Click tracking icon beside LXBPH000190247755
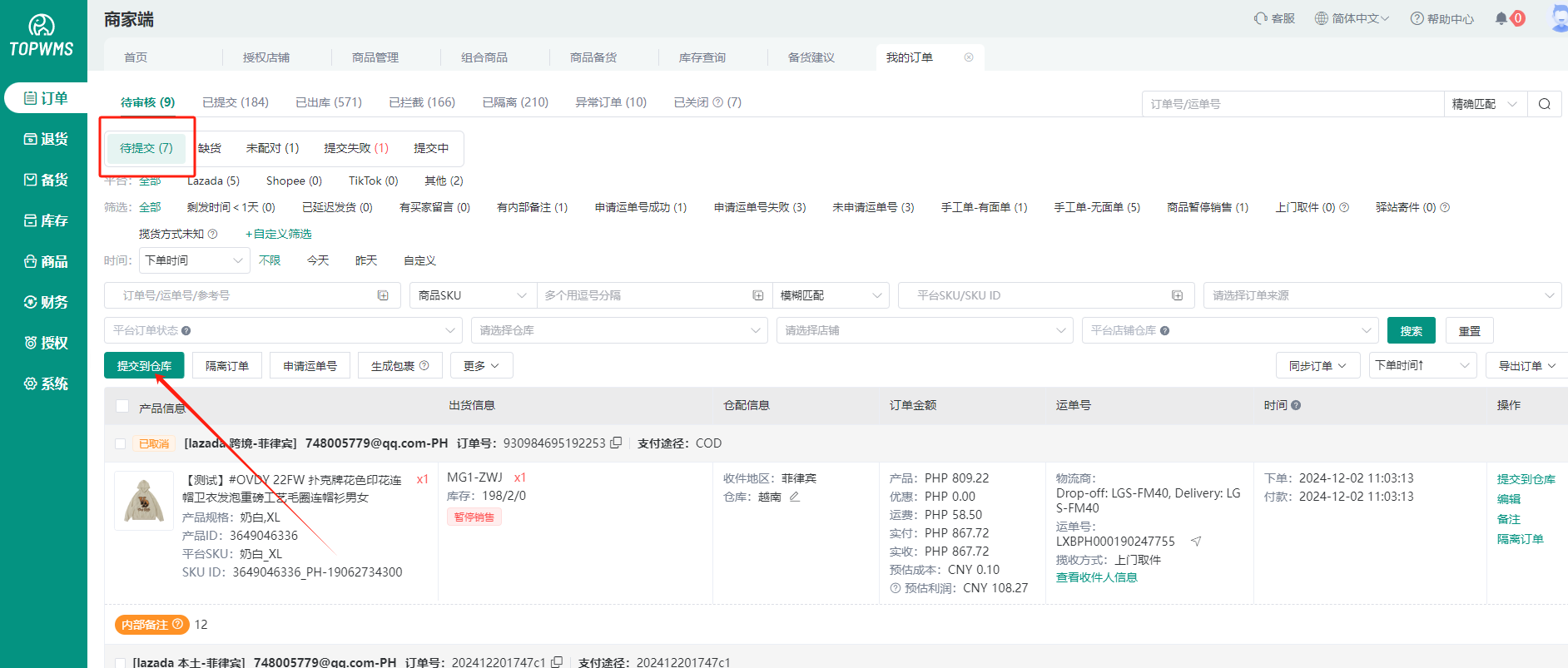 click(x=1195, y=542)
